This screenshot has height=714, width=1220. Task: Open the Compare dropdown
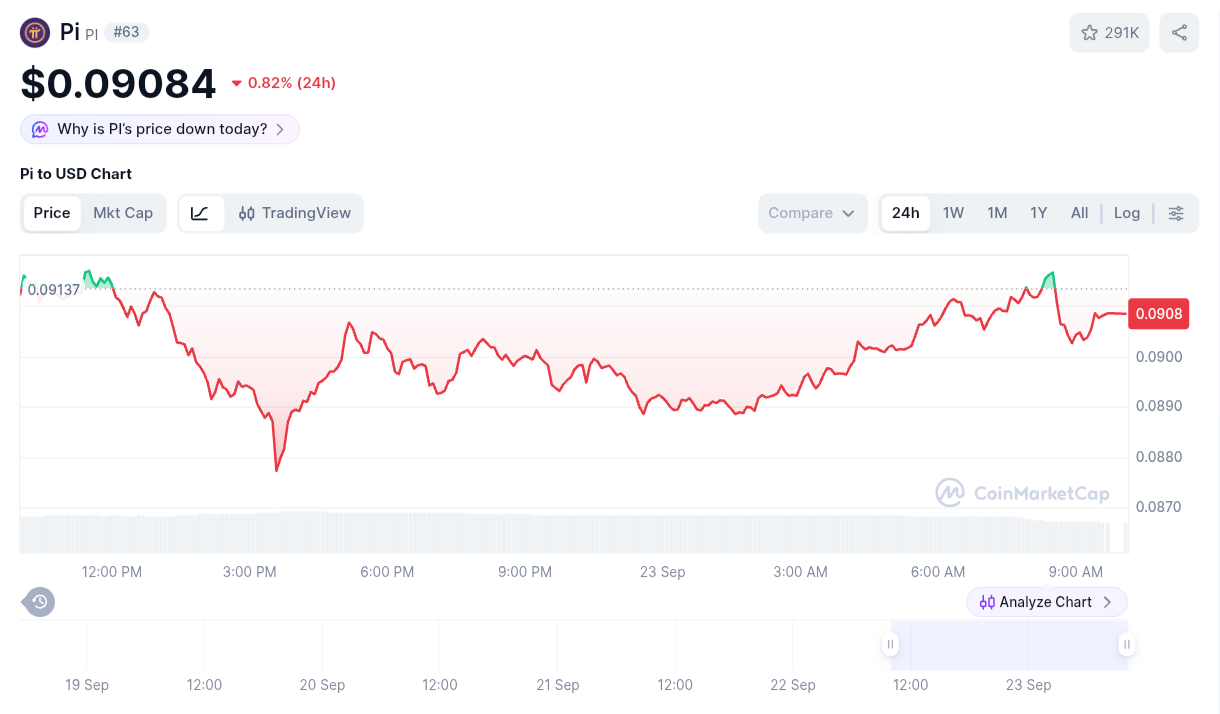click(x=812, y=213)
